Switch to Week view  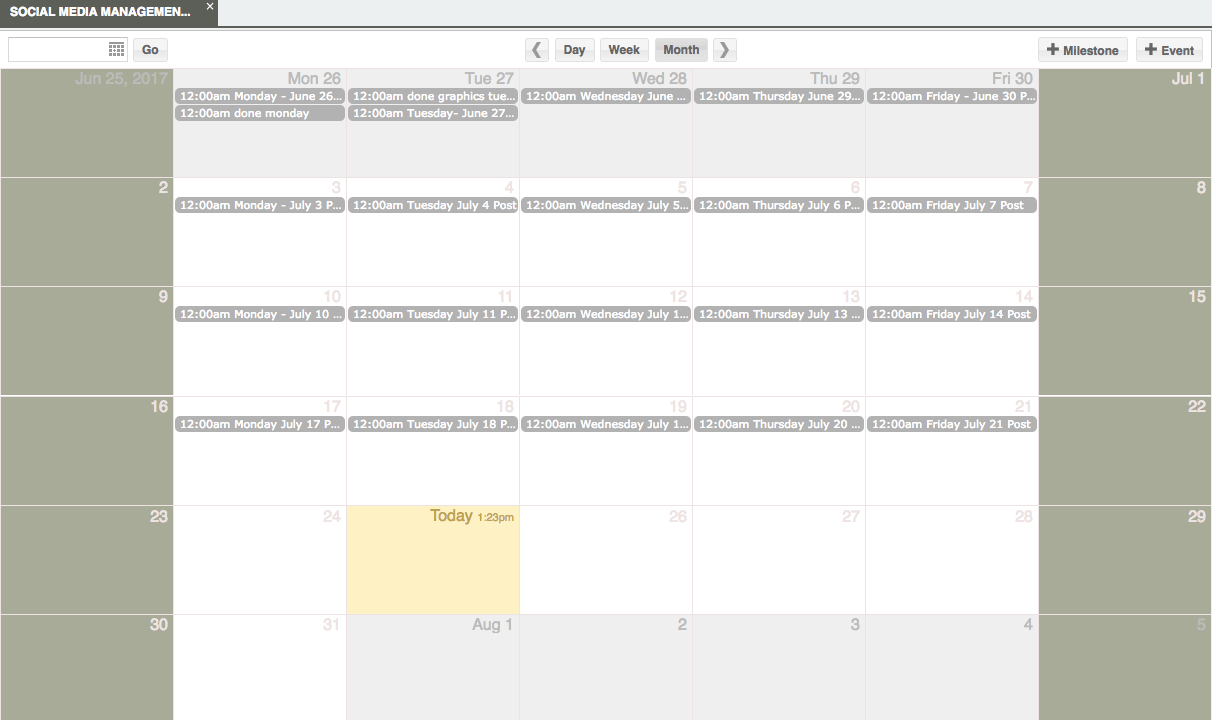click(624, 50)
